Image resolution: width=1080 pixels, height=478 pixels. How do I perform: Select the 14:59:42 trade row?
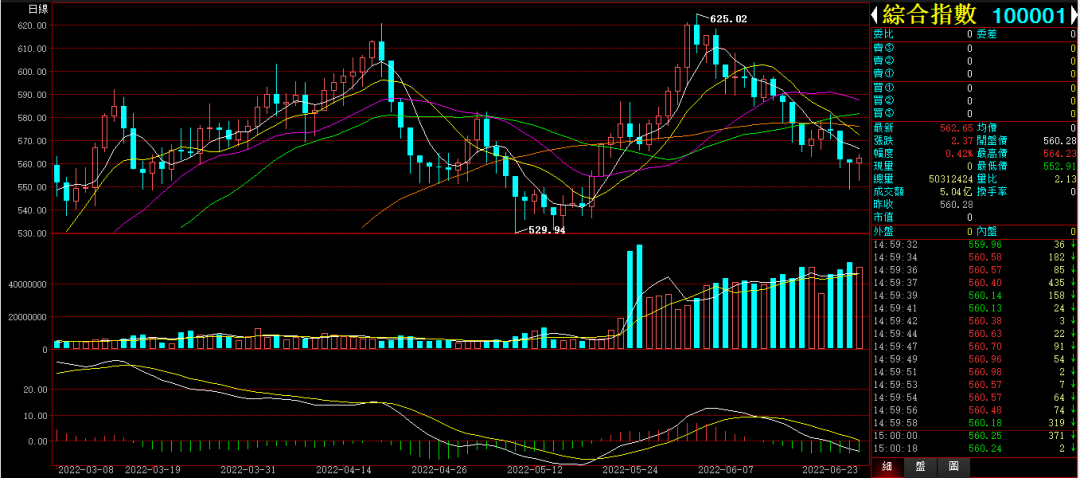click(975, 321)
